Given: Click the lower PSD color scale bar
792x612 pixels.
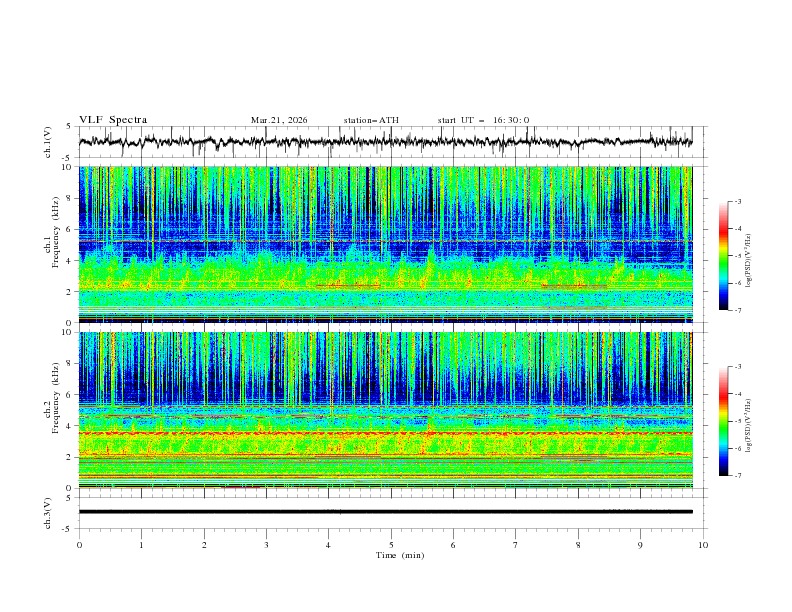Looking at the screenshot, I should pyautogui.click(x=723, y=421).
